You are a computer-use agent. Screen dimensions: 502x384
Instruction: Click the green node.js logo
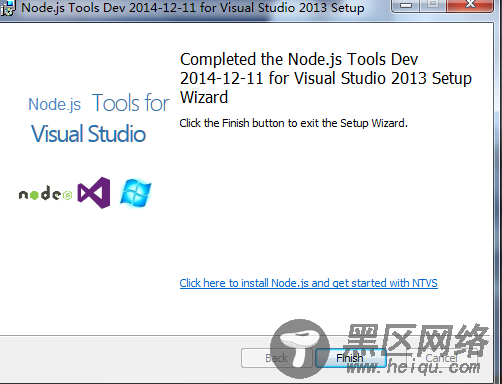[x=45, y=193]
